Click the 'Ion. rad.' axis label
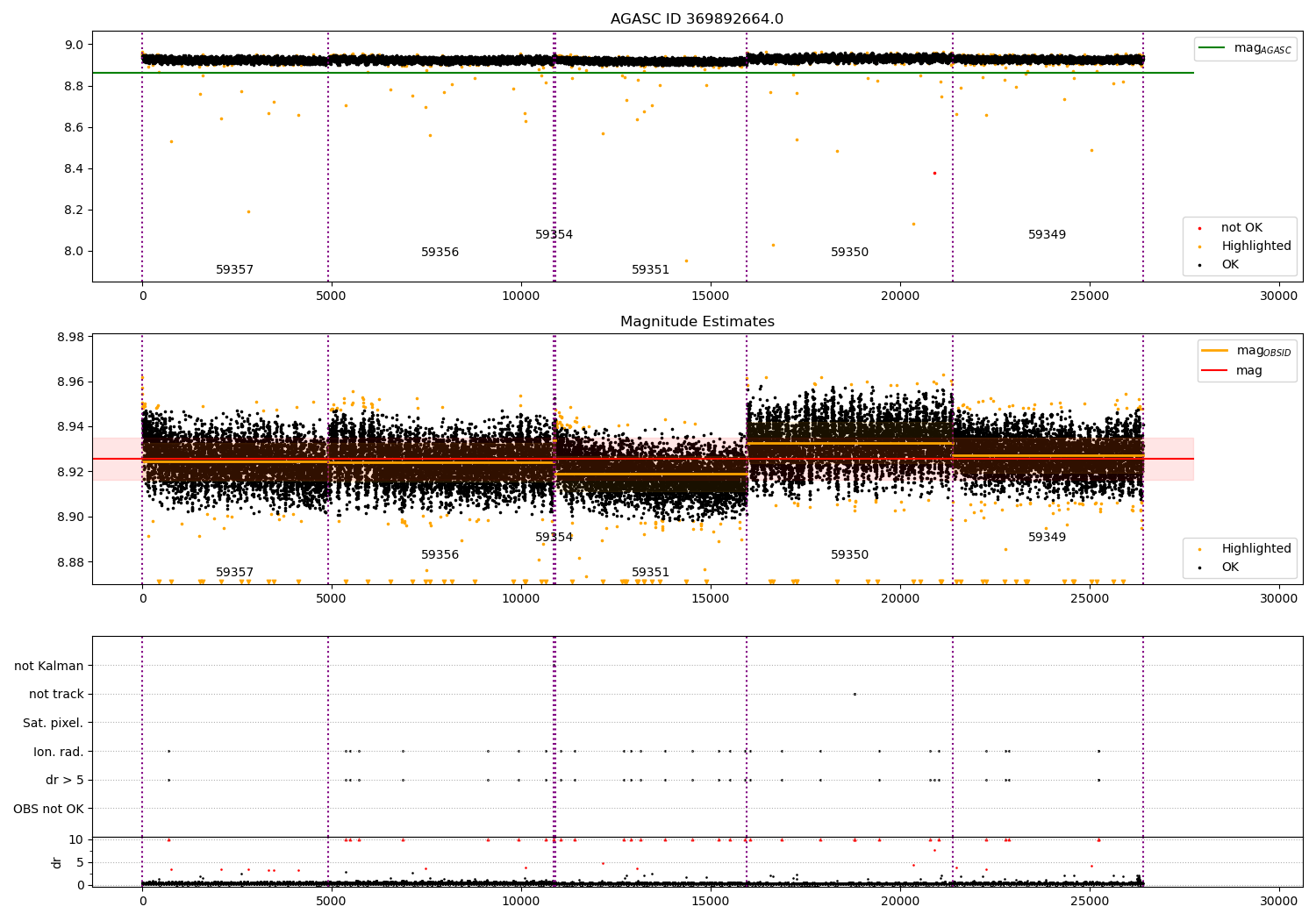The width and height of the screenshot is (1316, 921). coord(59,752)
